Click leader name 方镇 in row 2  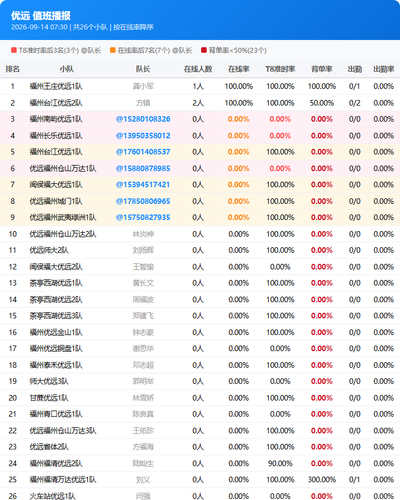point(143,103)
